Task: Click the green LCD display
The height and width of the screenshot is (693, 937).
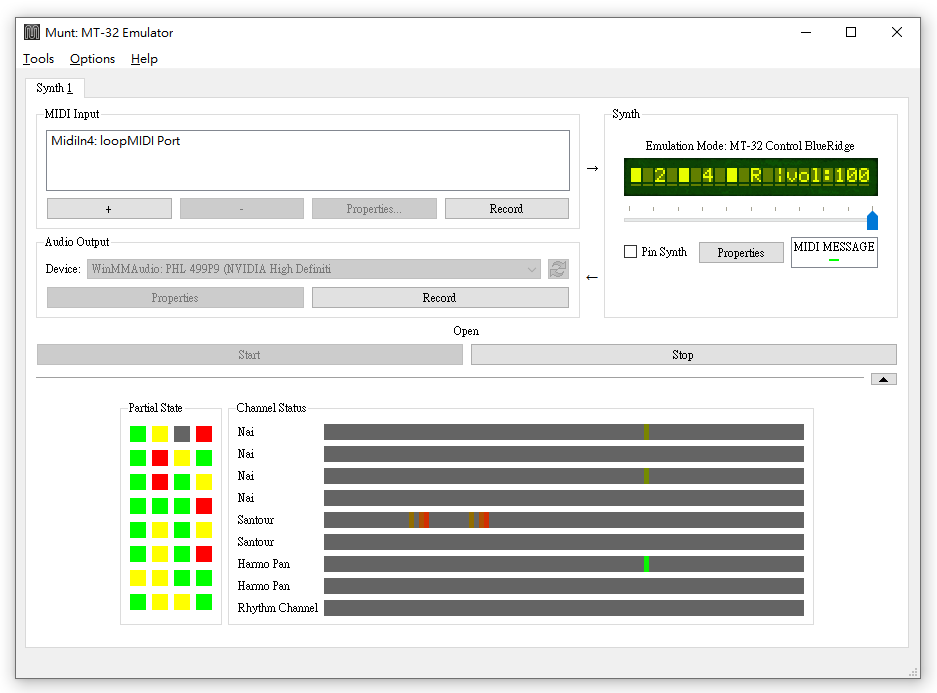Action: click(751, 177)
